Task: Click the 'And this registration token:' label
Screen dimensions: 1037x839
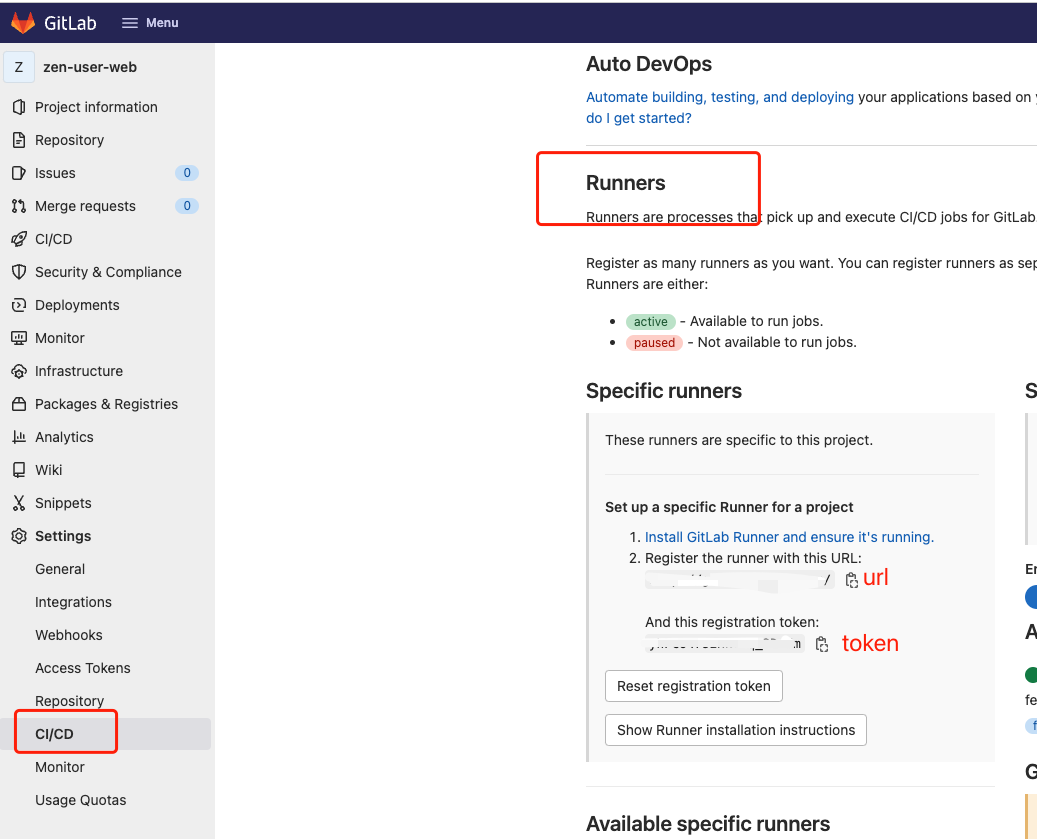Action: (731, 622)
